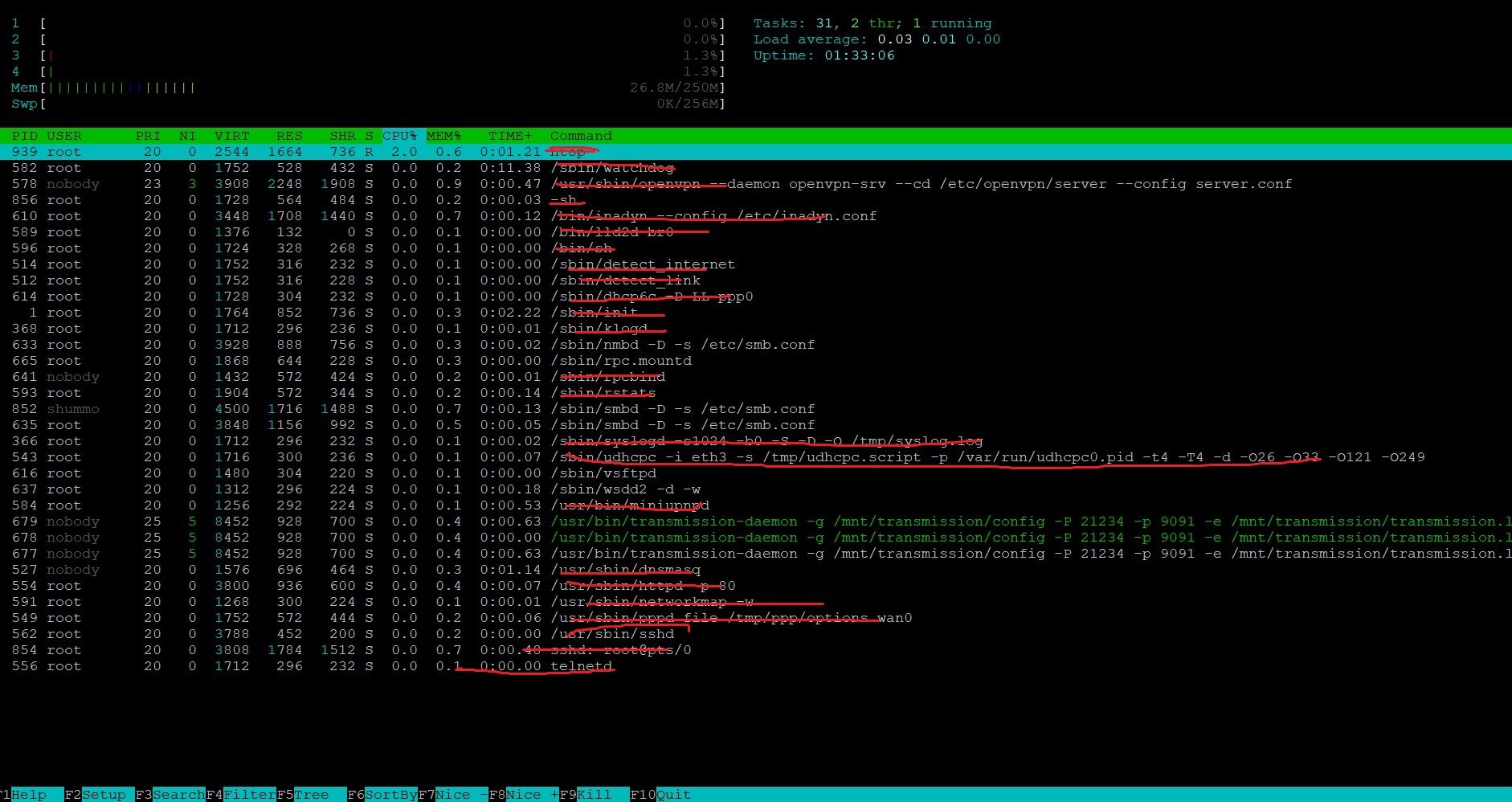Sort by PID column header
This screenshot has width=1512, height=802.
pyautogui.click(x=24, y=136)
